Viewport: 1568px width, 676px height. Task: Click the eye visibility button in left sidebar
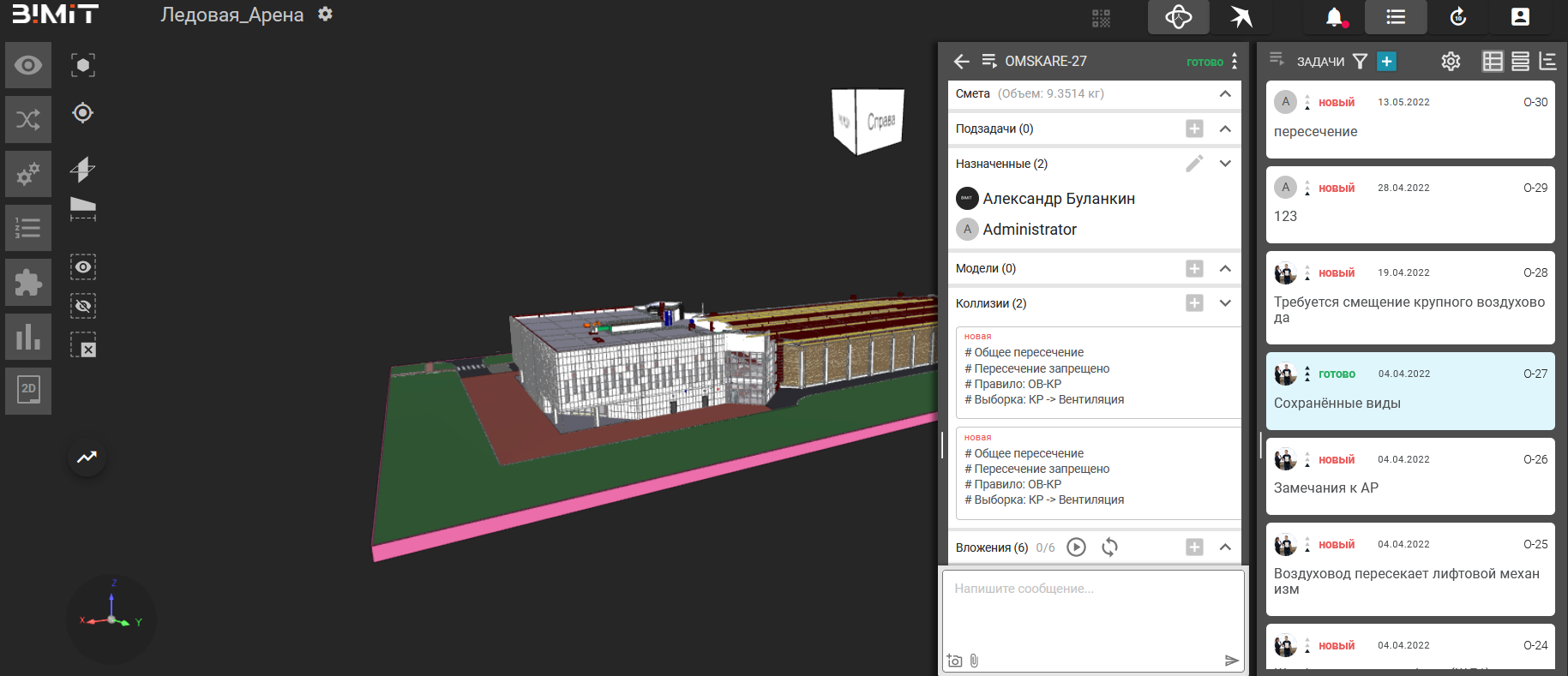click(28, 65)
